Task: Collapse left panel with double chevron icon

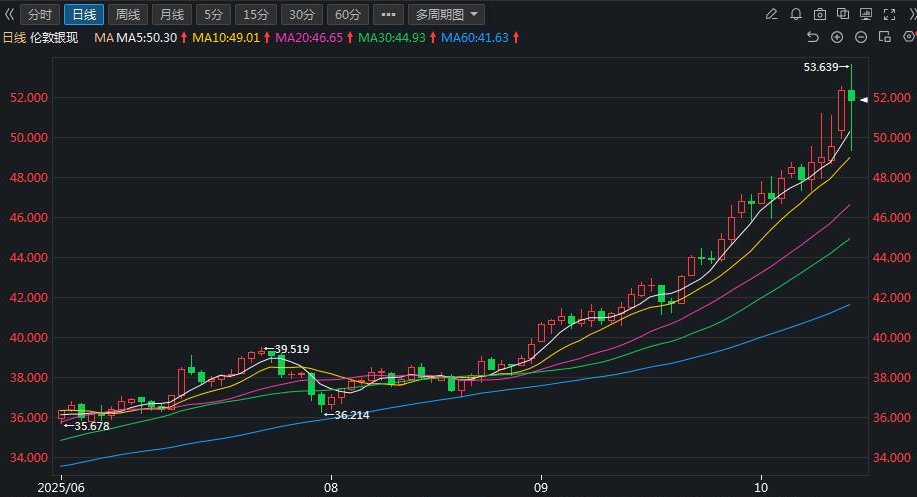Action: 9,14
